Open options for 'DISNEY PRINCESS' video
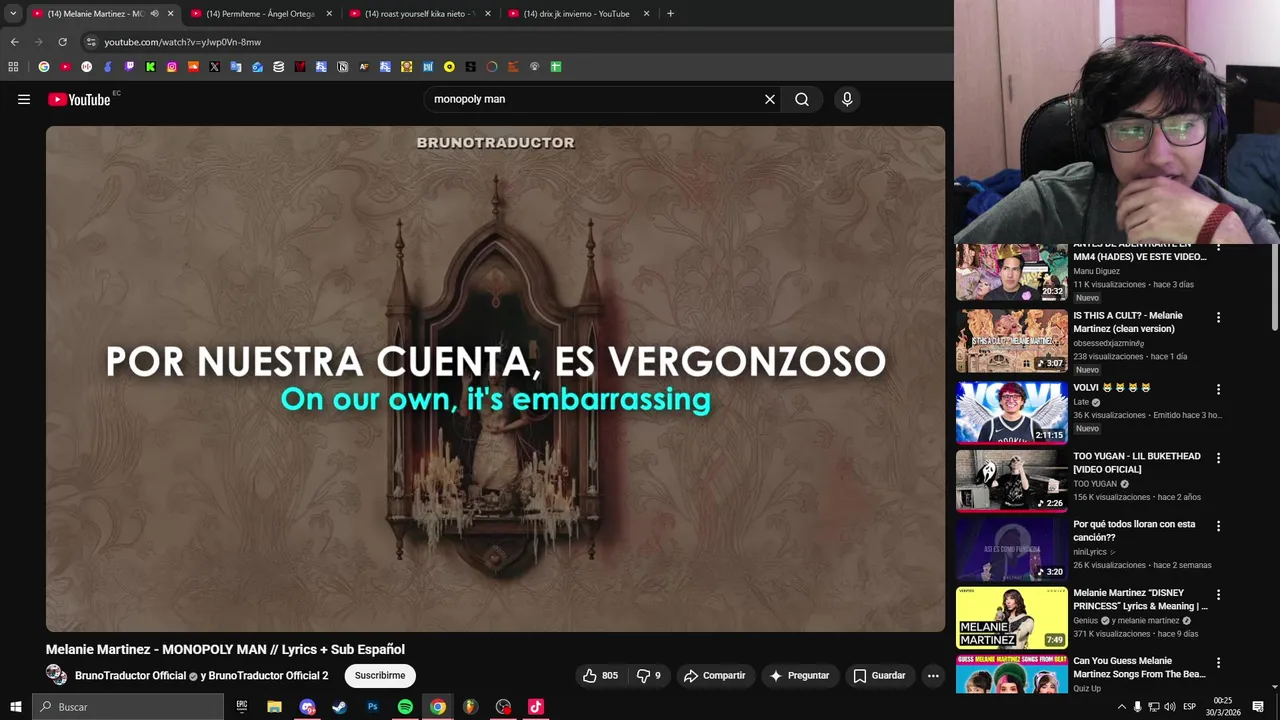This screenshot has height=720, width=1280. click(x=1218, y=595)
